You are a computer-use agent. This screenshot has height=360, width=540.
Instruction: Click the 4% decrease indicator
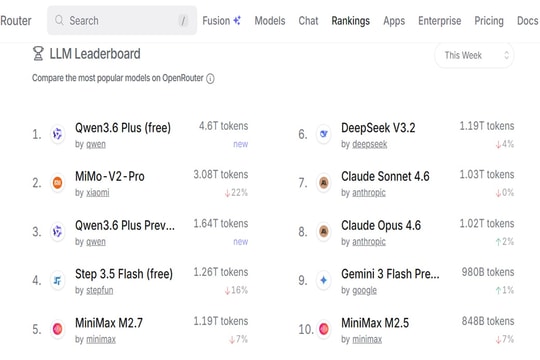click(505, 144)
